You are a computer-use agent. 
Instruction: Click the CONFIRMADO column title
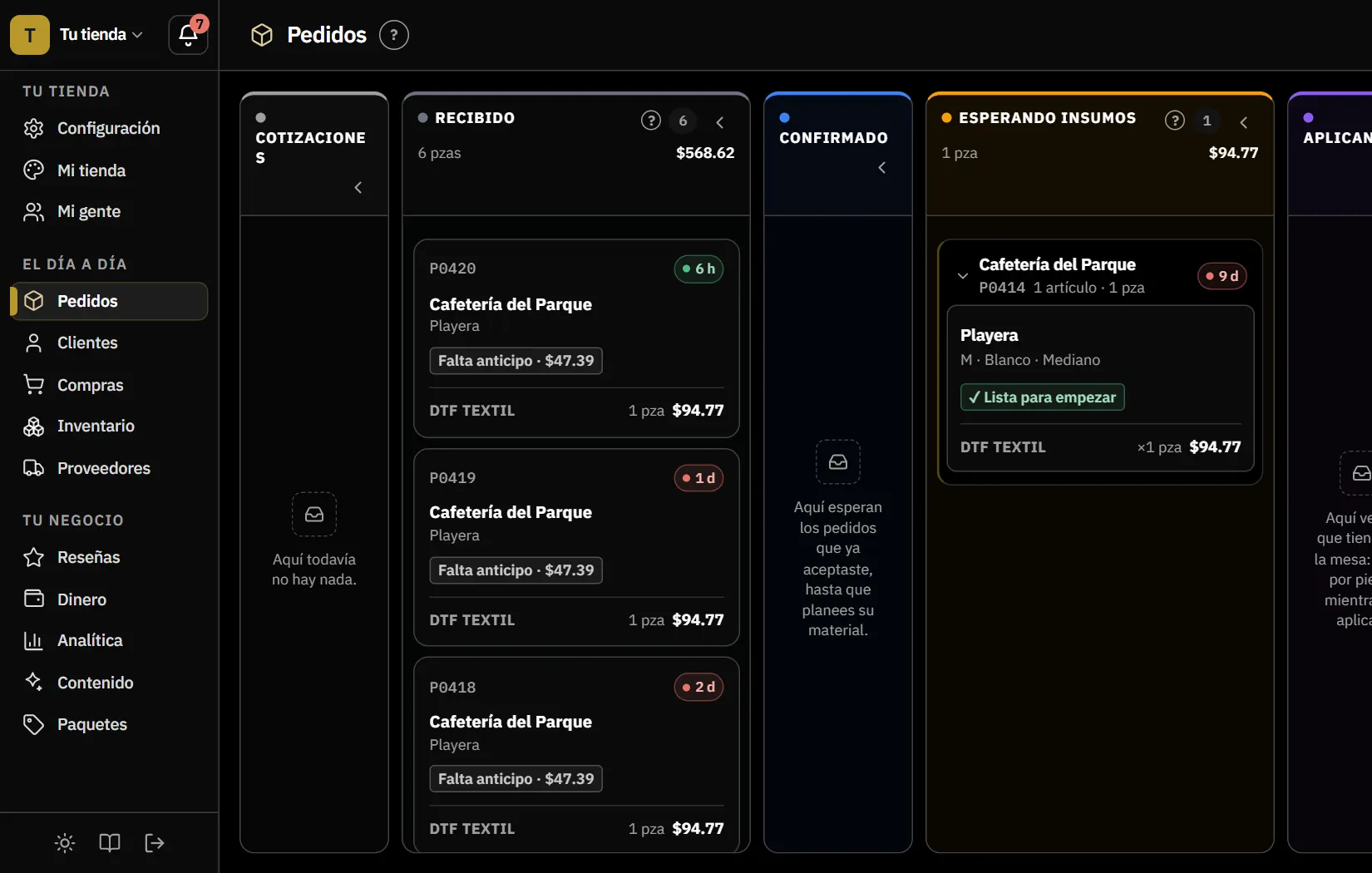[x=833, y=138]
